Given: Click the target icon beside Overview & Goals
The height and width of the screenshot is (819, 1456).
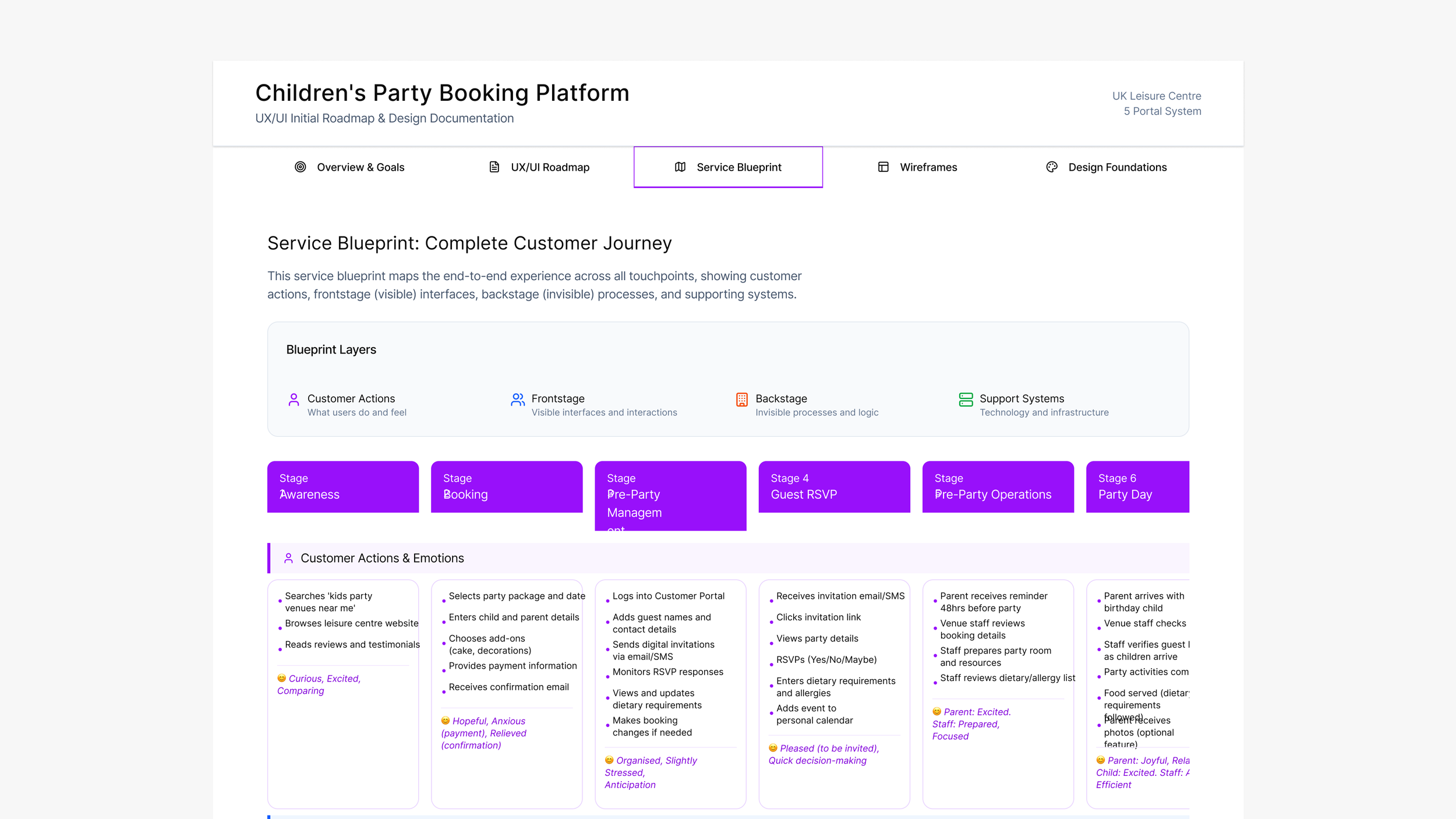Looking at the screenshot, I should coord(301,167).
